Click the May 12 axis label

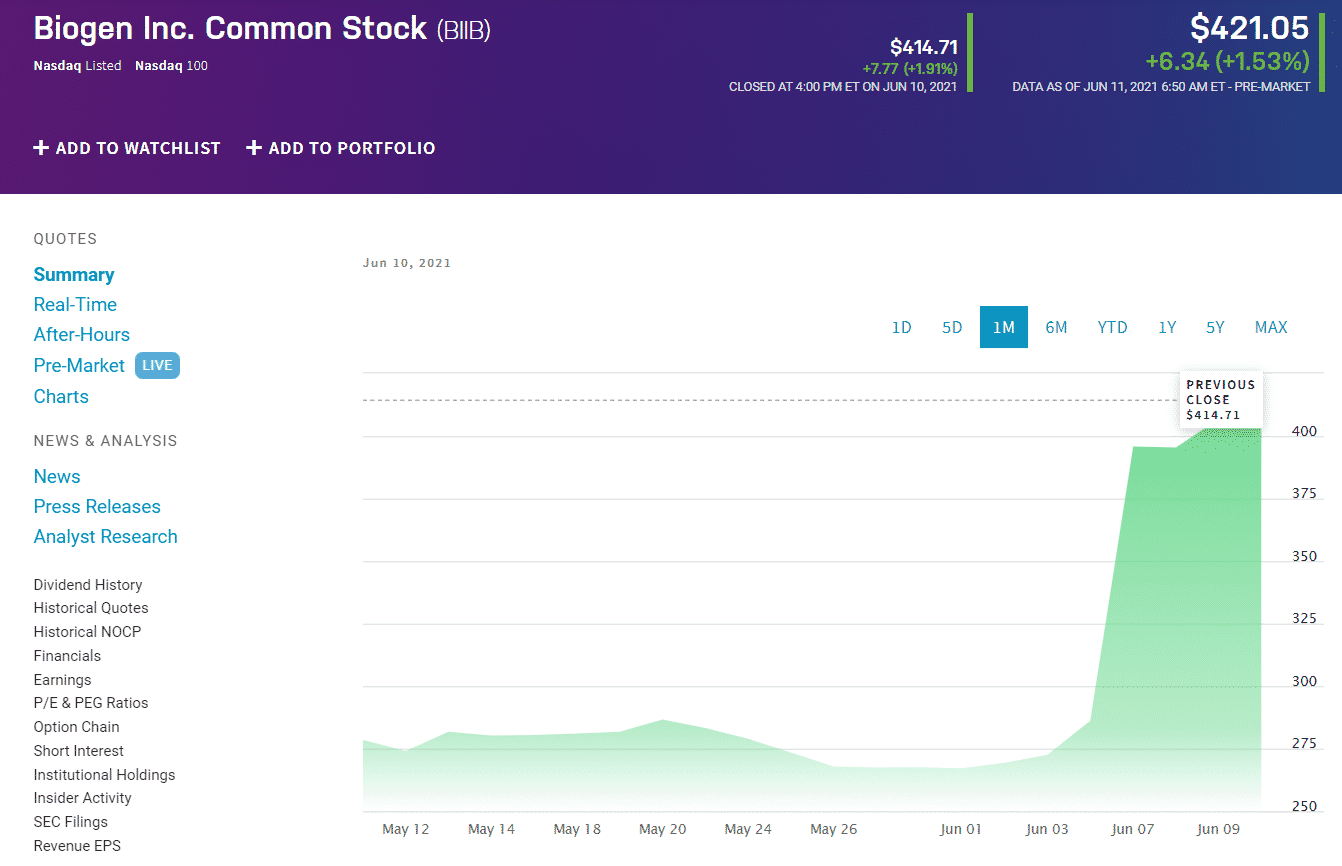click(406, 829)
